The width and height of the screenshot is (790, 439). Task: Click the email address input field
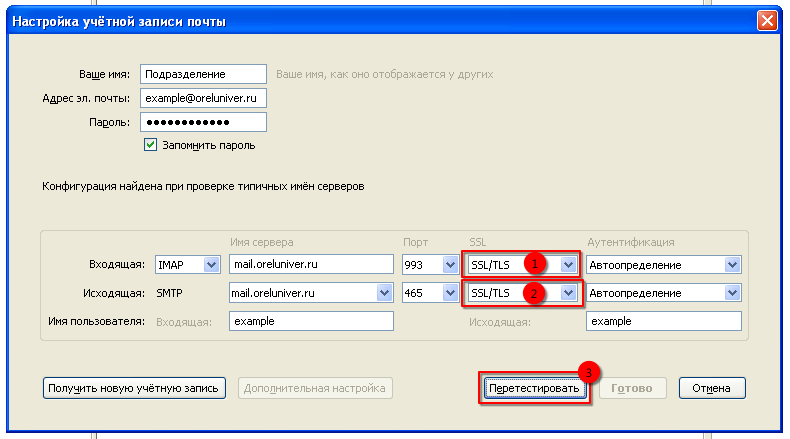point(203,98)
